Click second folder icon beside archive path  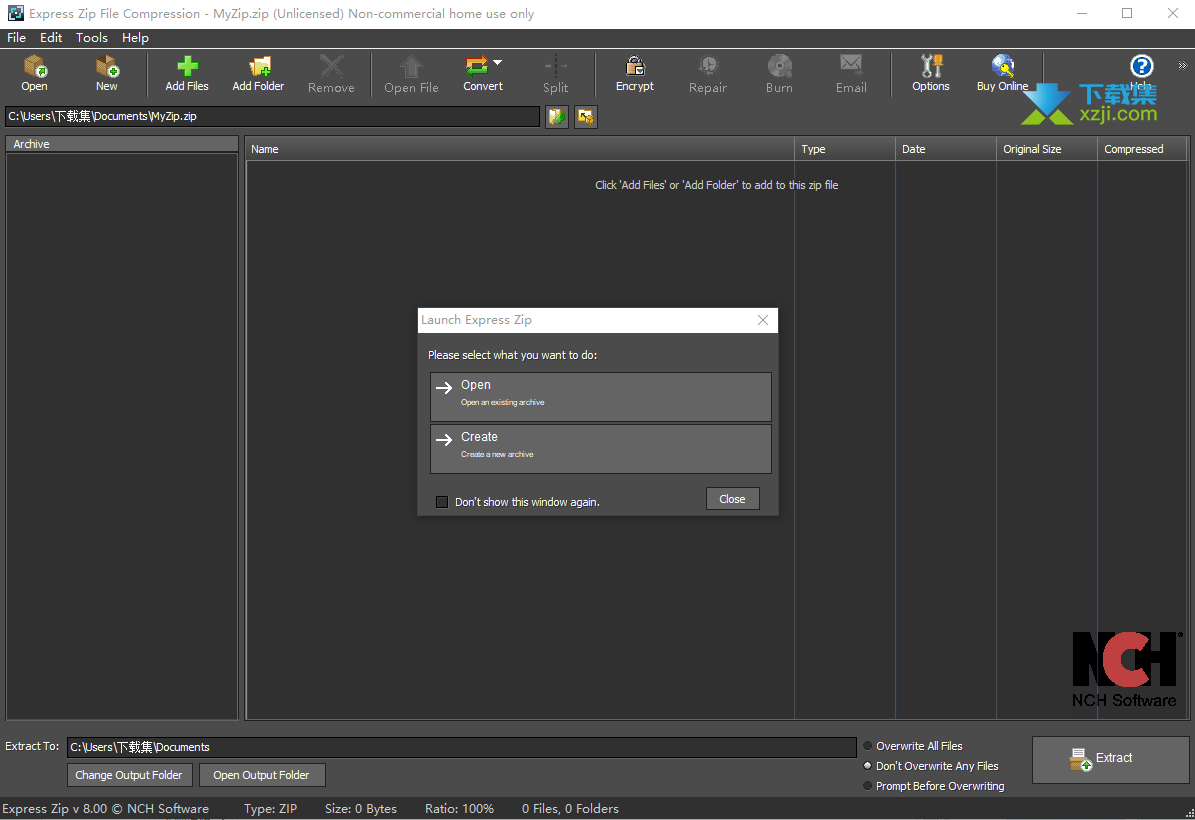(x=585, y=117)
